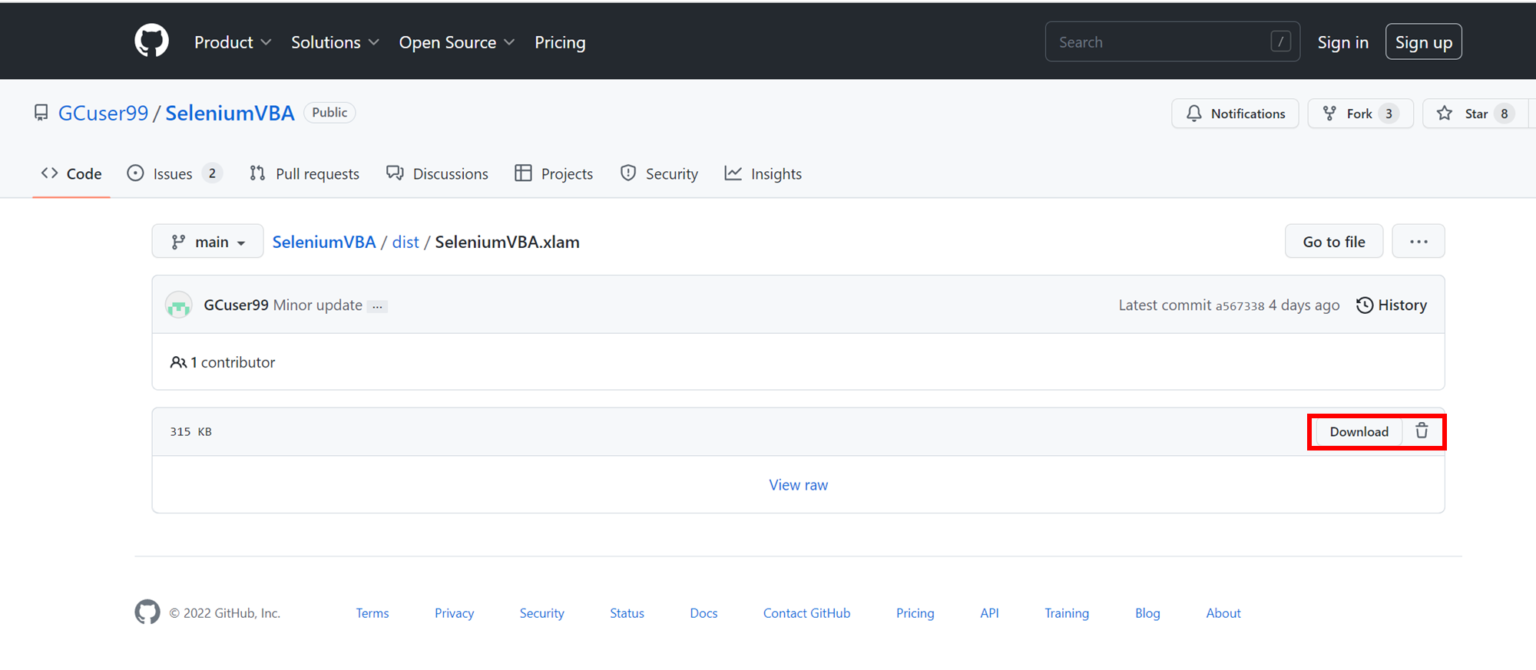Expand the commit message ellipsis
Image resolution: width=1536 pixels, height=670 pixels.
(377, 306)
